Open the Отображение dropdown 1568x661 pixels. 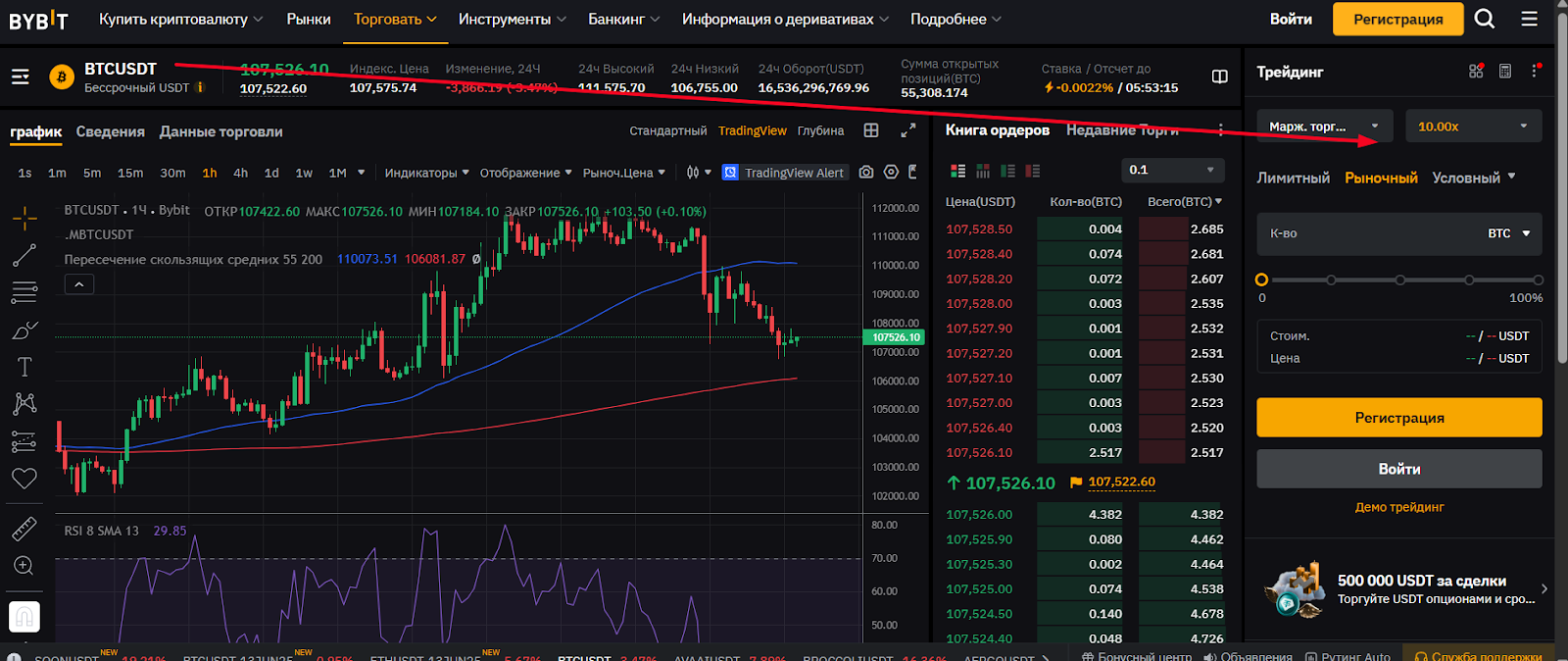click(525, 173)
